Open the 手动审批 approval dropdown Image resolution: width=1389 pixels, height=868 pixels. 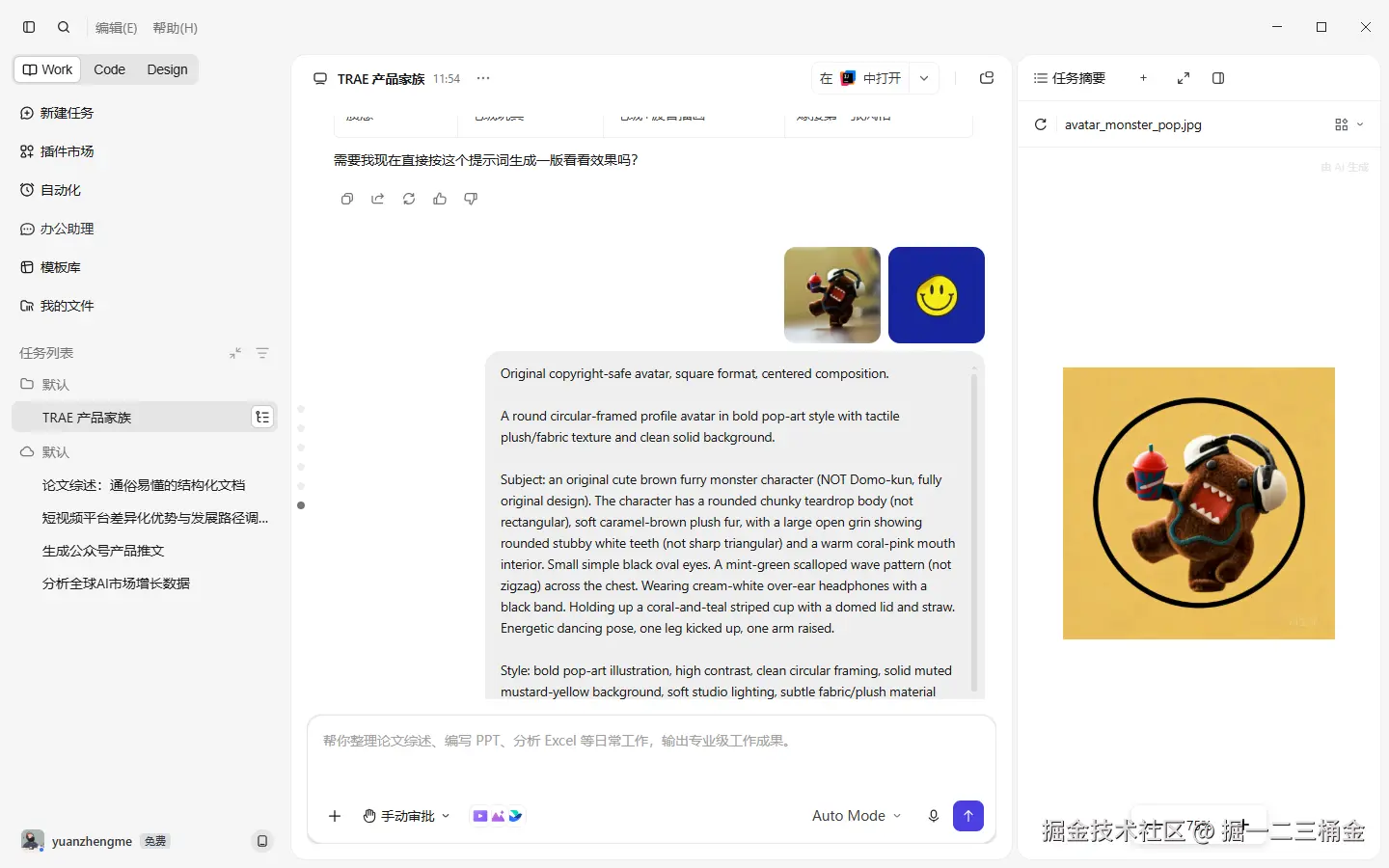coord(407,816)
